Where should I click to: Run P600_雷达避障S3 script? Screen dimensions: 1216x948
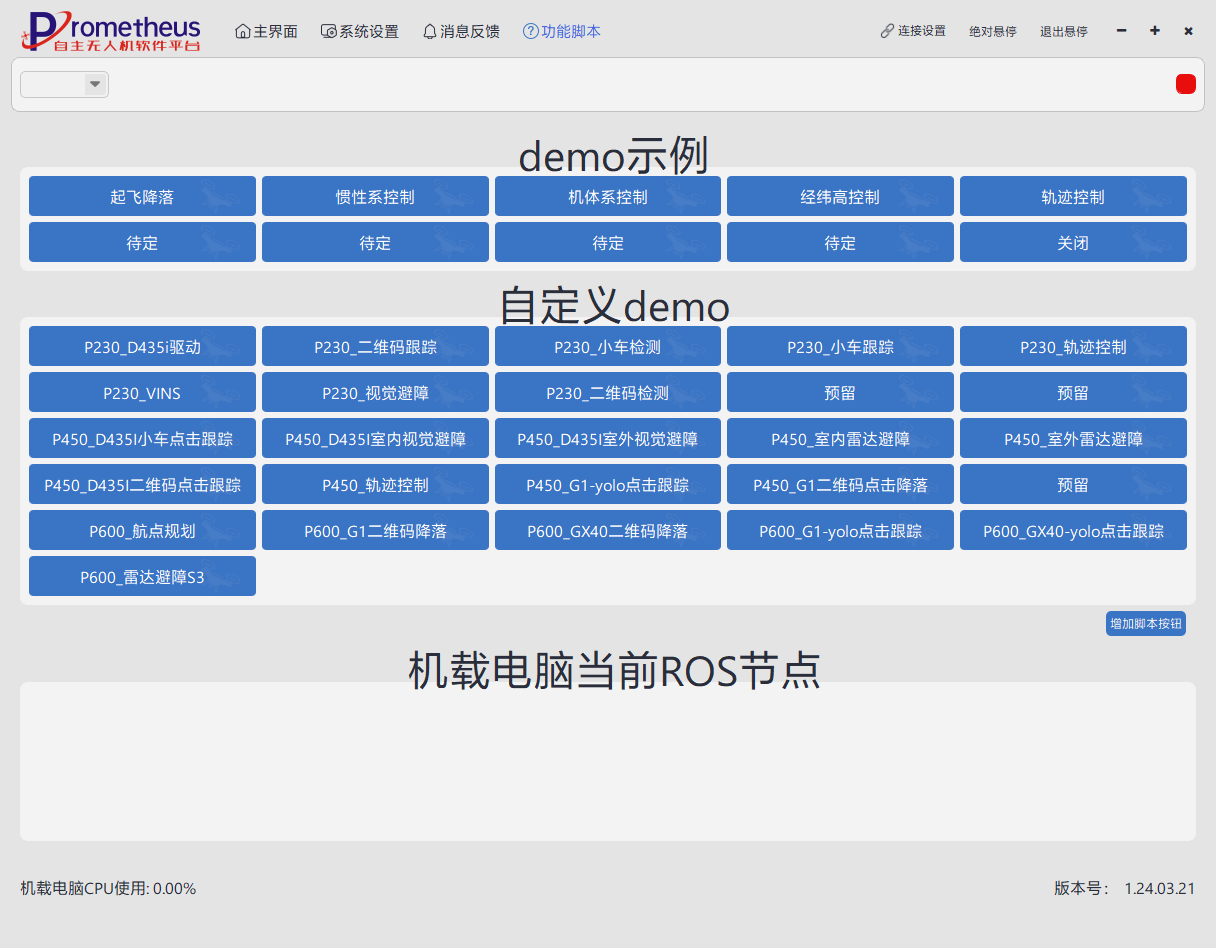[142, 577]
